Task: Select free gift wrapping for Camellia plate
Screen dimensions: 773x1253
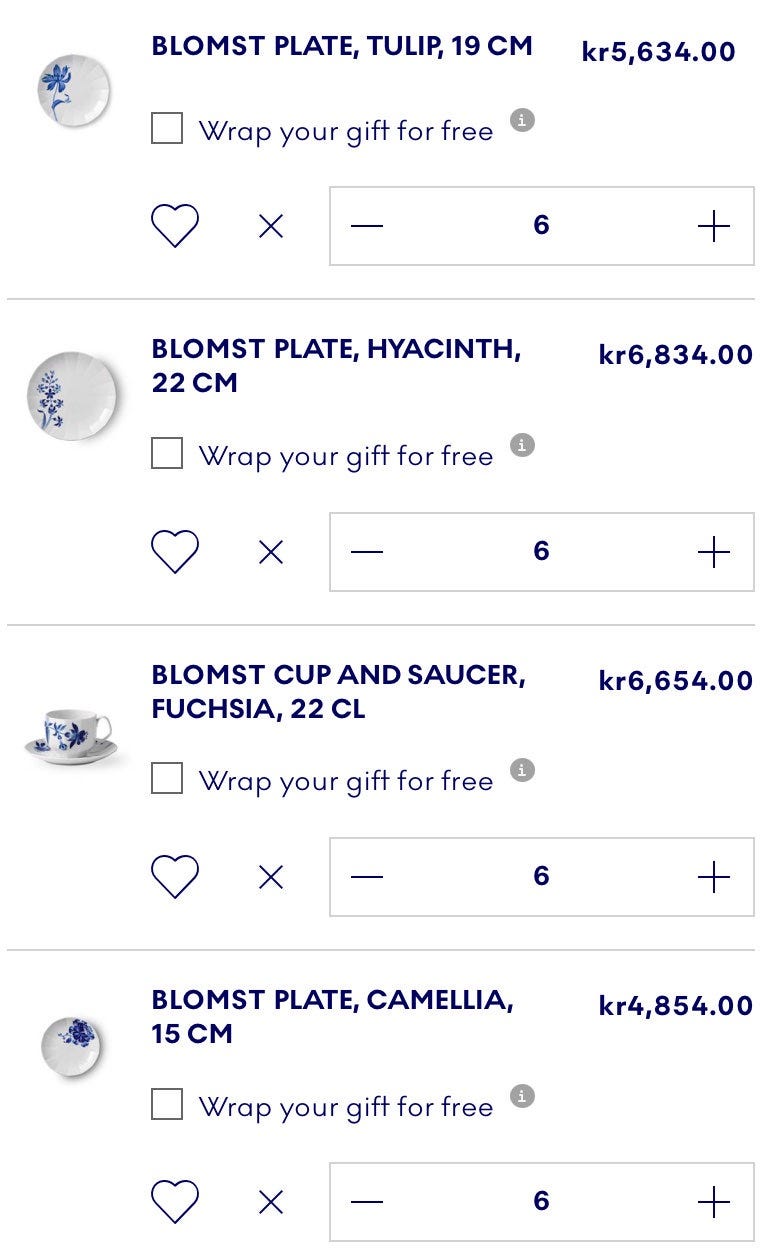Action: click(167, 1105)
